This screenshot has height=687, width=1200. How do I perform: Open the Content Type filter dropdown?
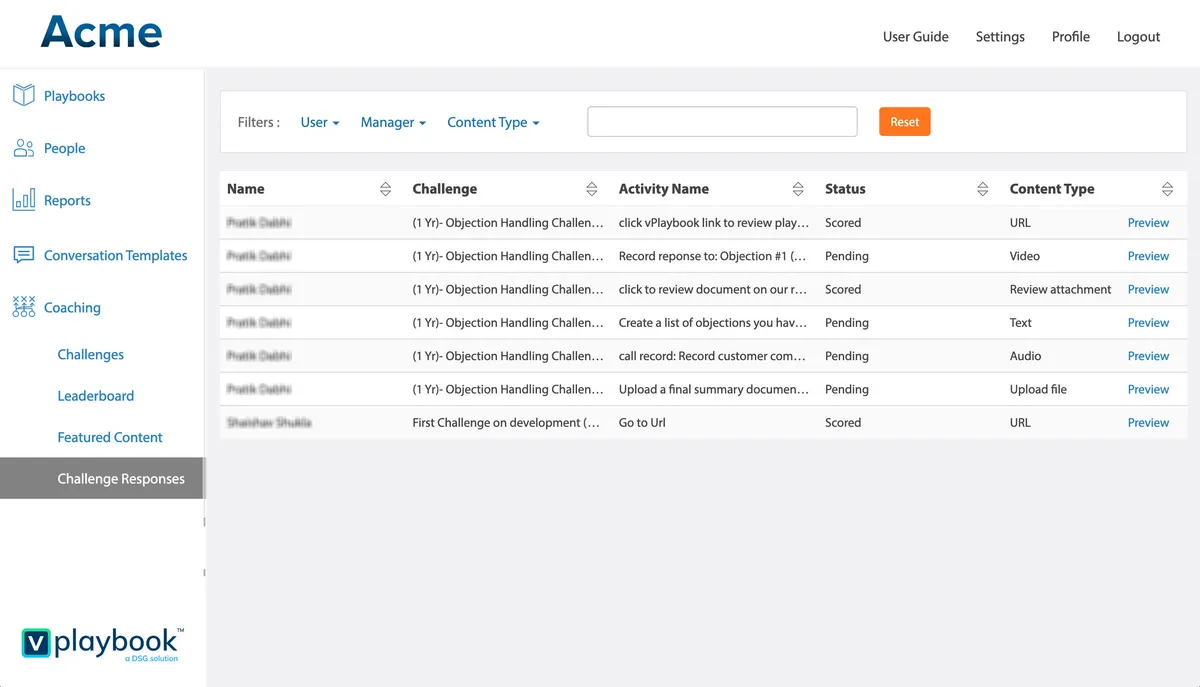493,122
